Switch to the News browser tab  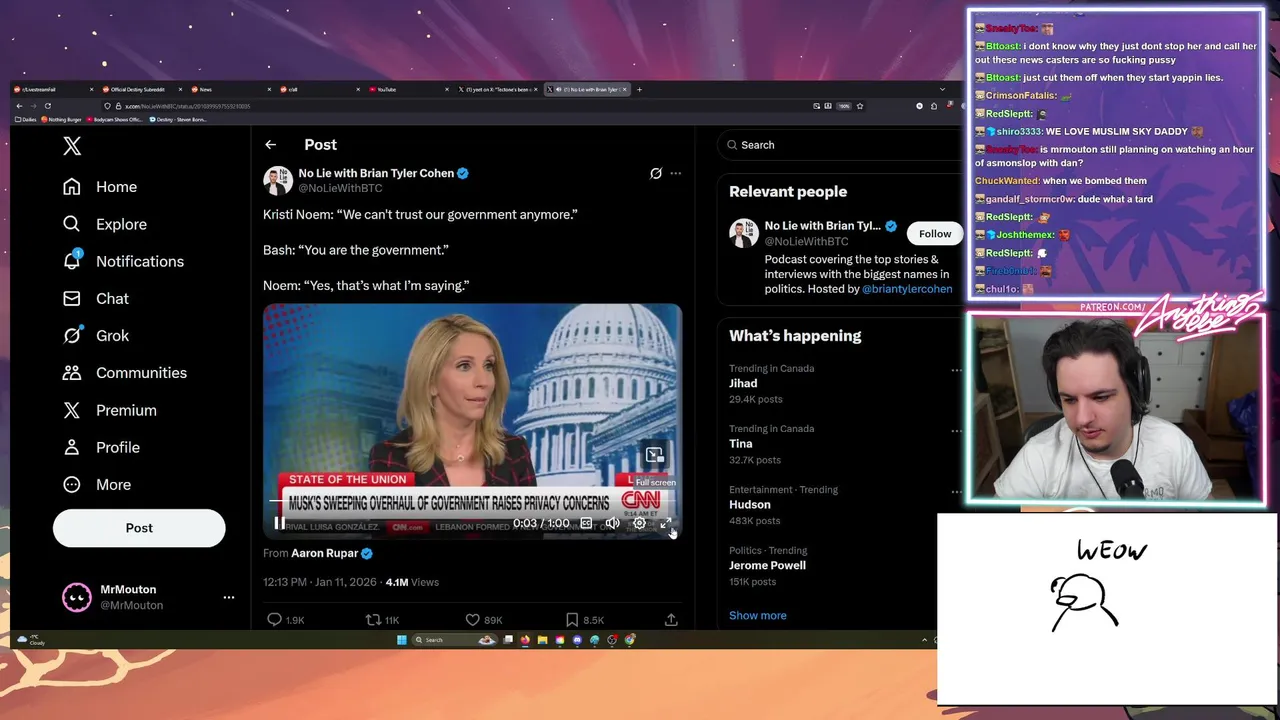[229, 89]
